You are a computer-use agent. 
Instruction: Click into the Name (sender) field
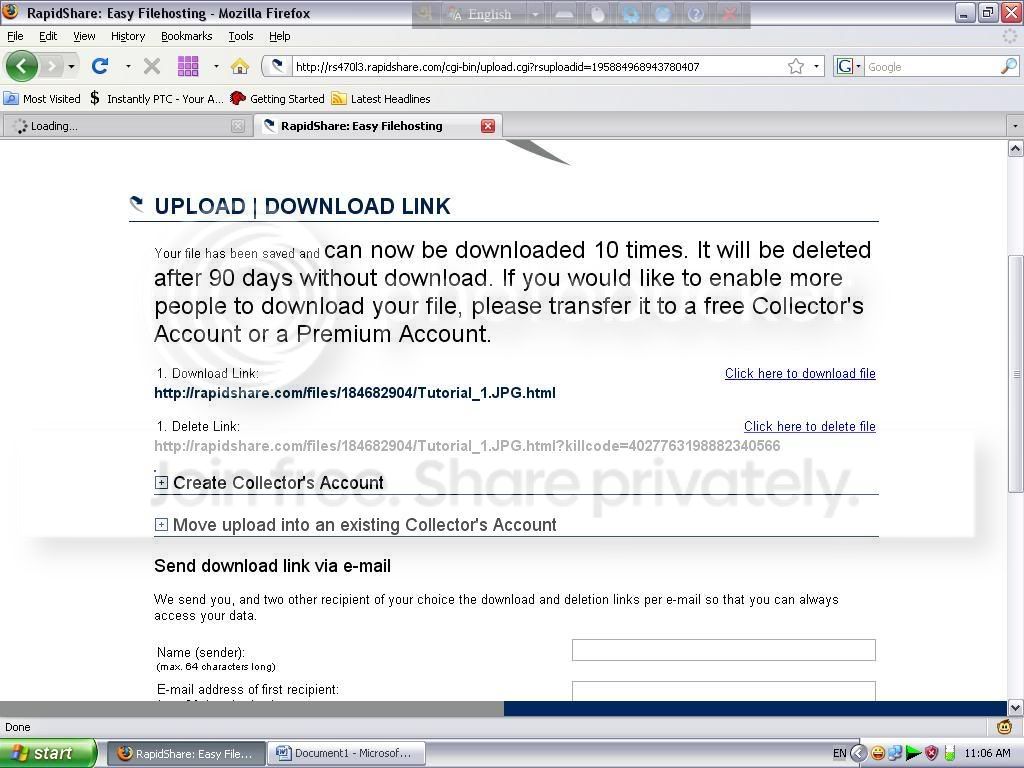(724, 650)
